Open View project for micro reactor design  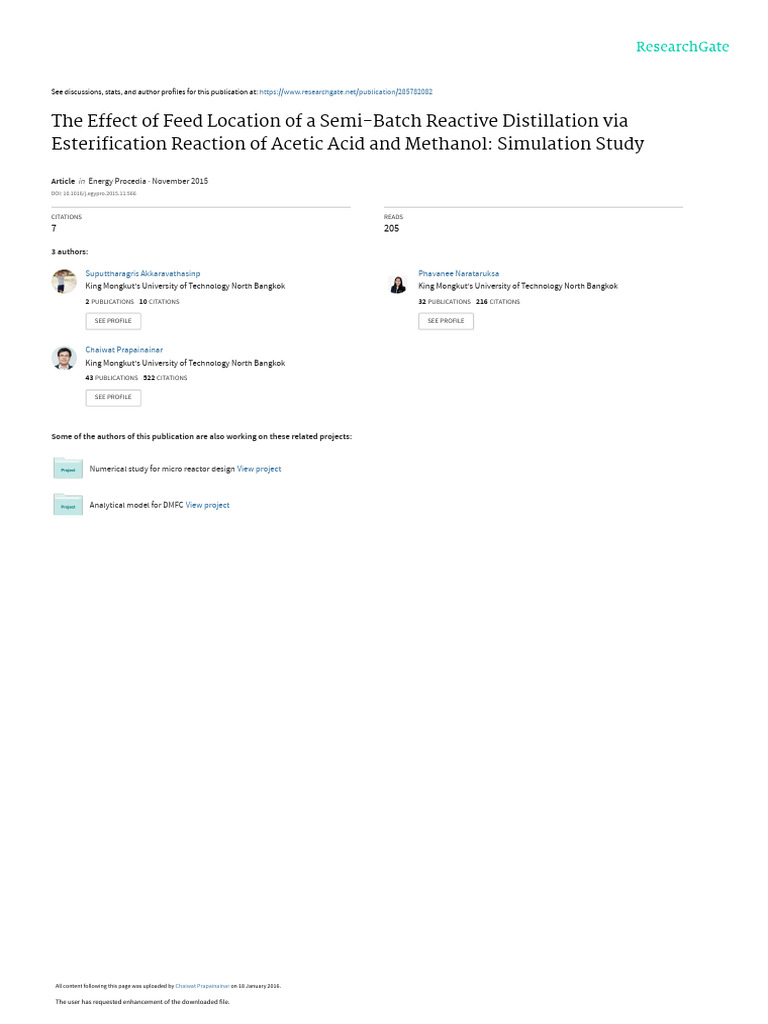click(x=259, y=469)
